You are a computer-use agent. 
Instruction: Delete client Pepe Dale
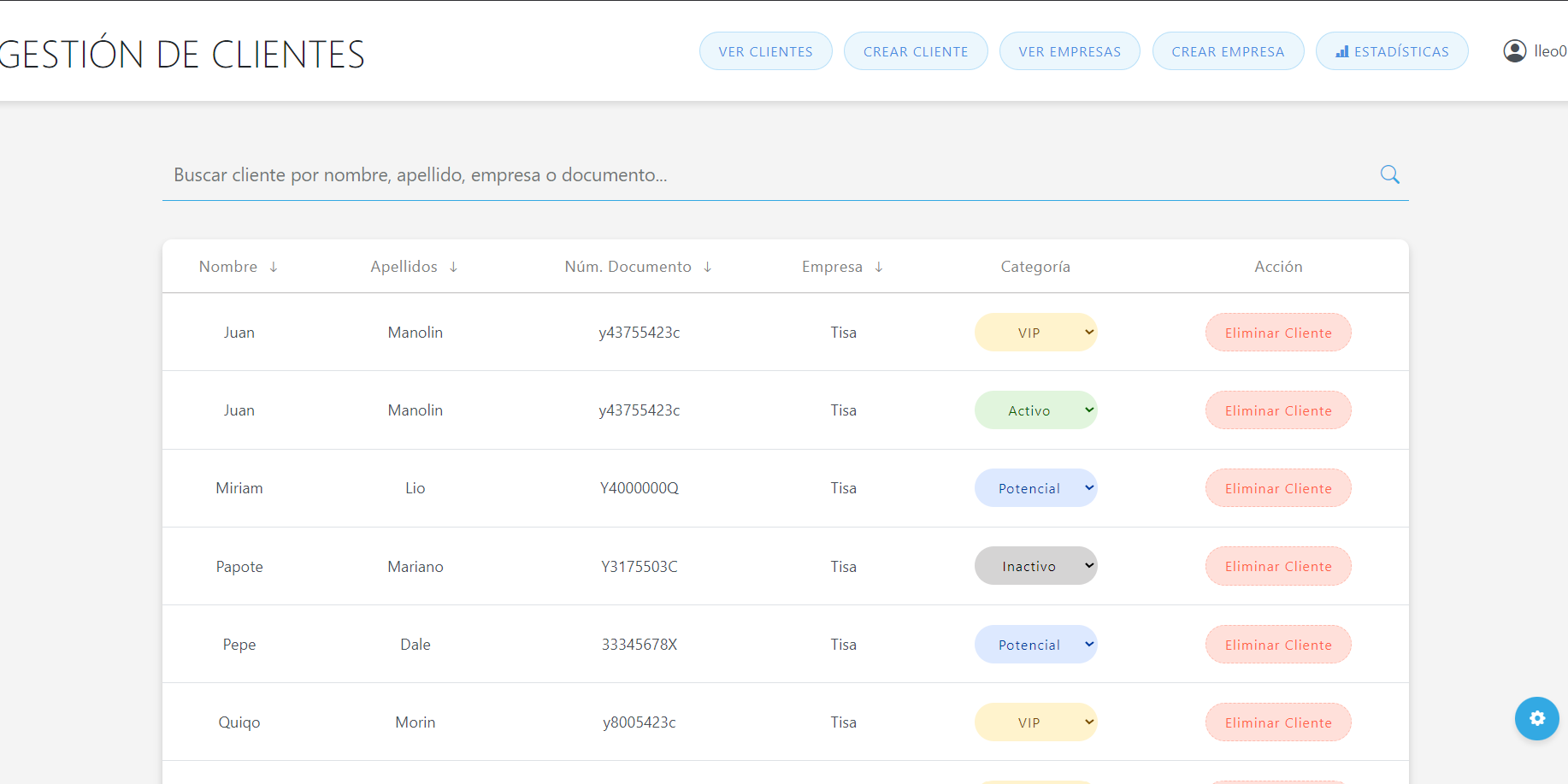pos(1278,645)
